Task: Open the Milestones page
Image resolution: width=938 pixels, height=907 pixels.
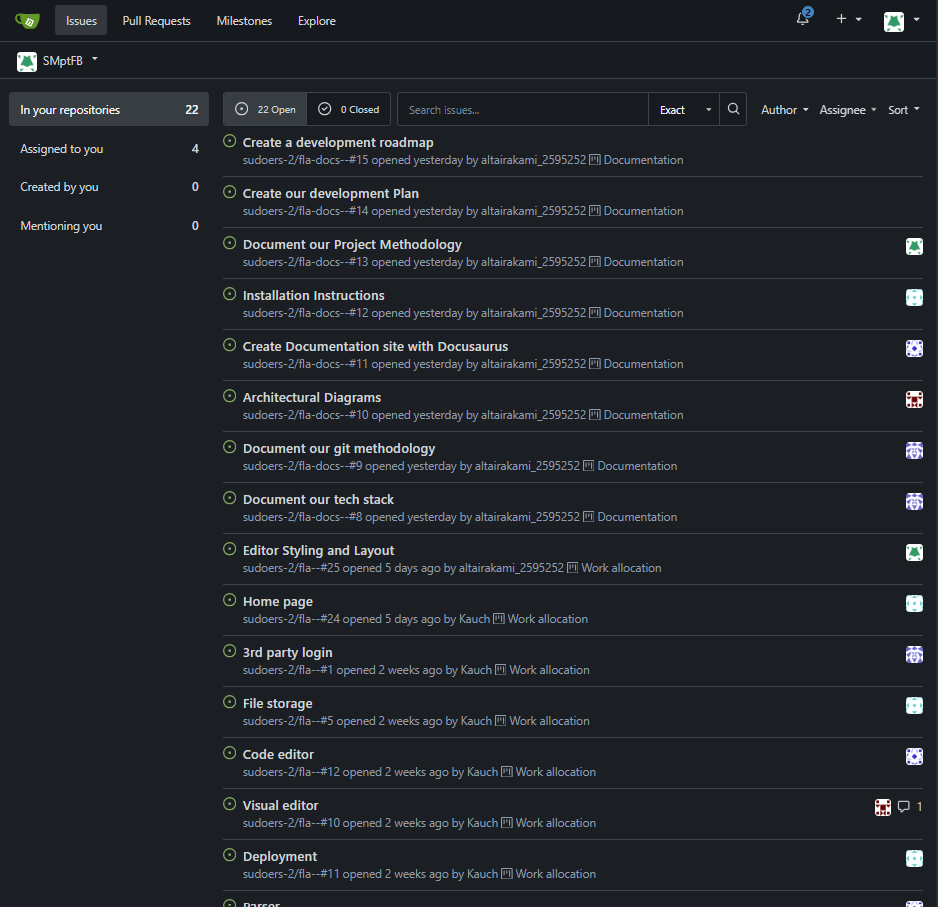Action: 244,20
